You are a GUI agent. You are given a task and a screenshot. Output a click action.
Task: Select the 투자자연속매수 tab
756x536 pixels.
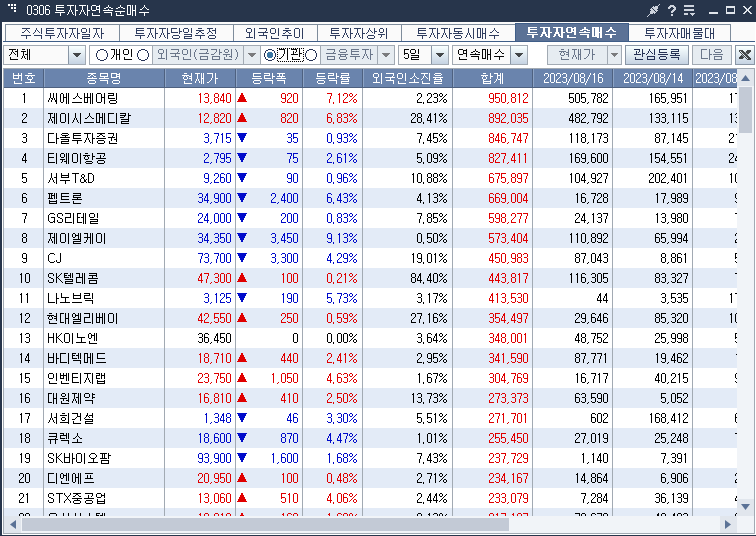point(572,32)
